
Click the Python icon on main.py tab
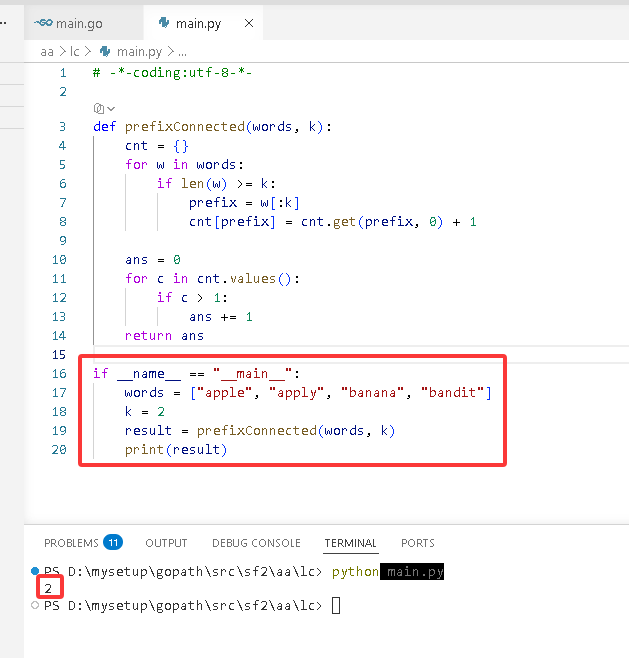click(x=164, y=23)
